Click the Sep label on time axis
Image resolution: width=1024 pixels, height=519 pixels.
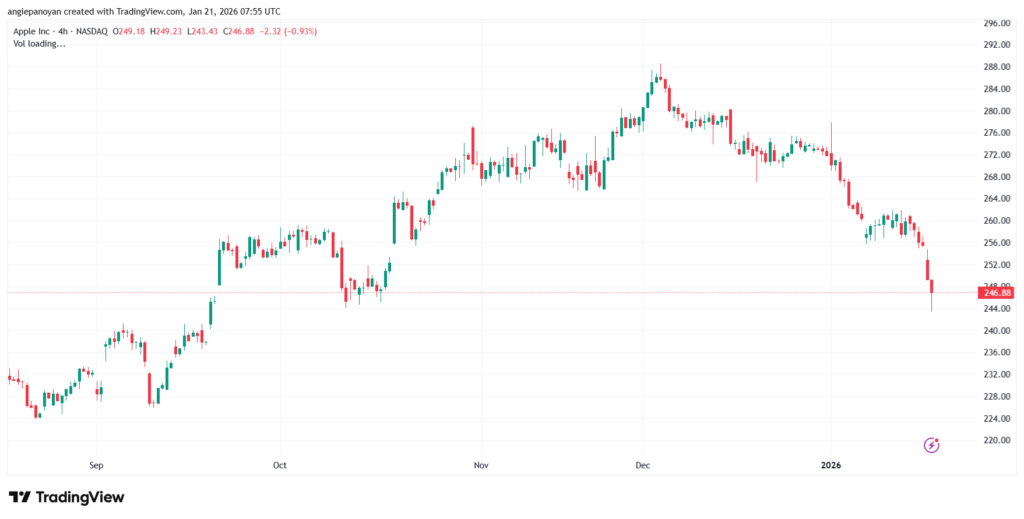tap(97, 465)
